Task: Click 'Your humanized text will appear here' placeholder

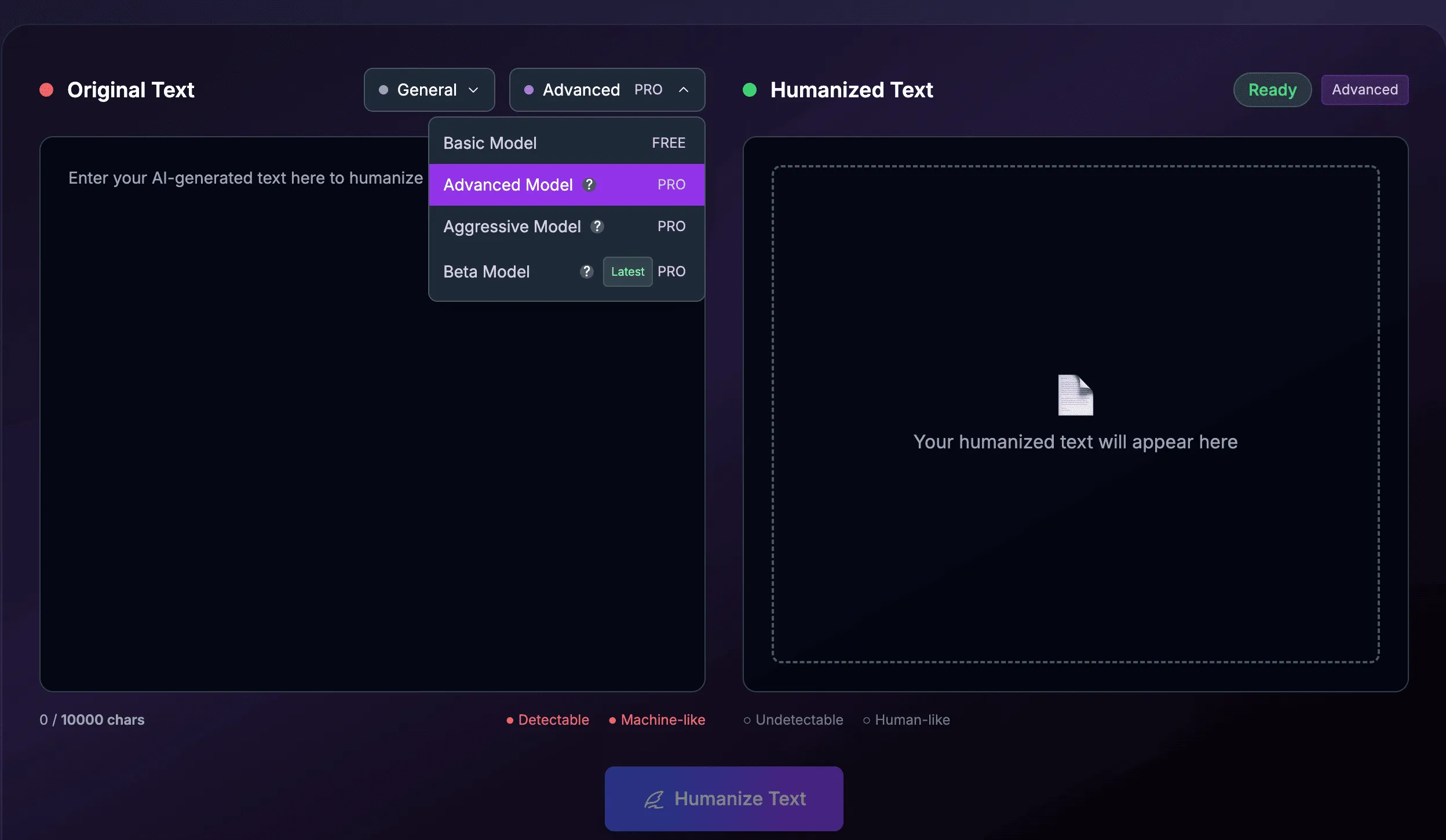Action: point(1076,442)
